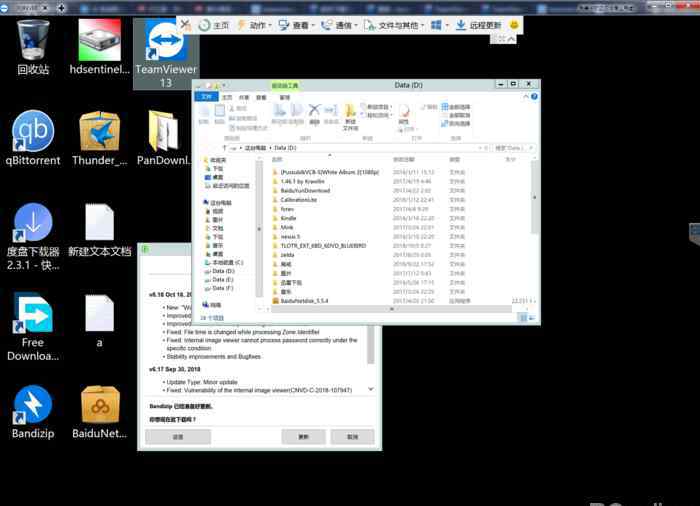The image size is (700, 506).
Task: Open the 动作 dropdown in TeamViewer toolbar
Action: (254, 25)
